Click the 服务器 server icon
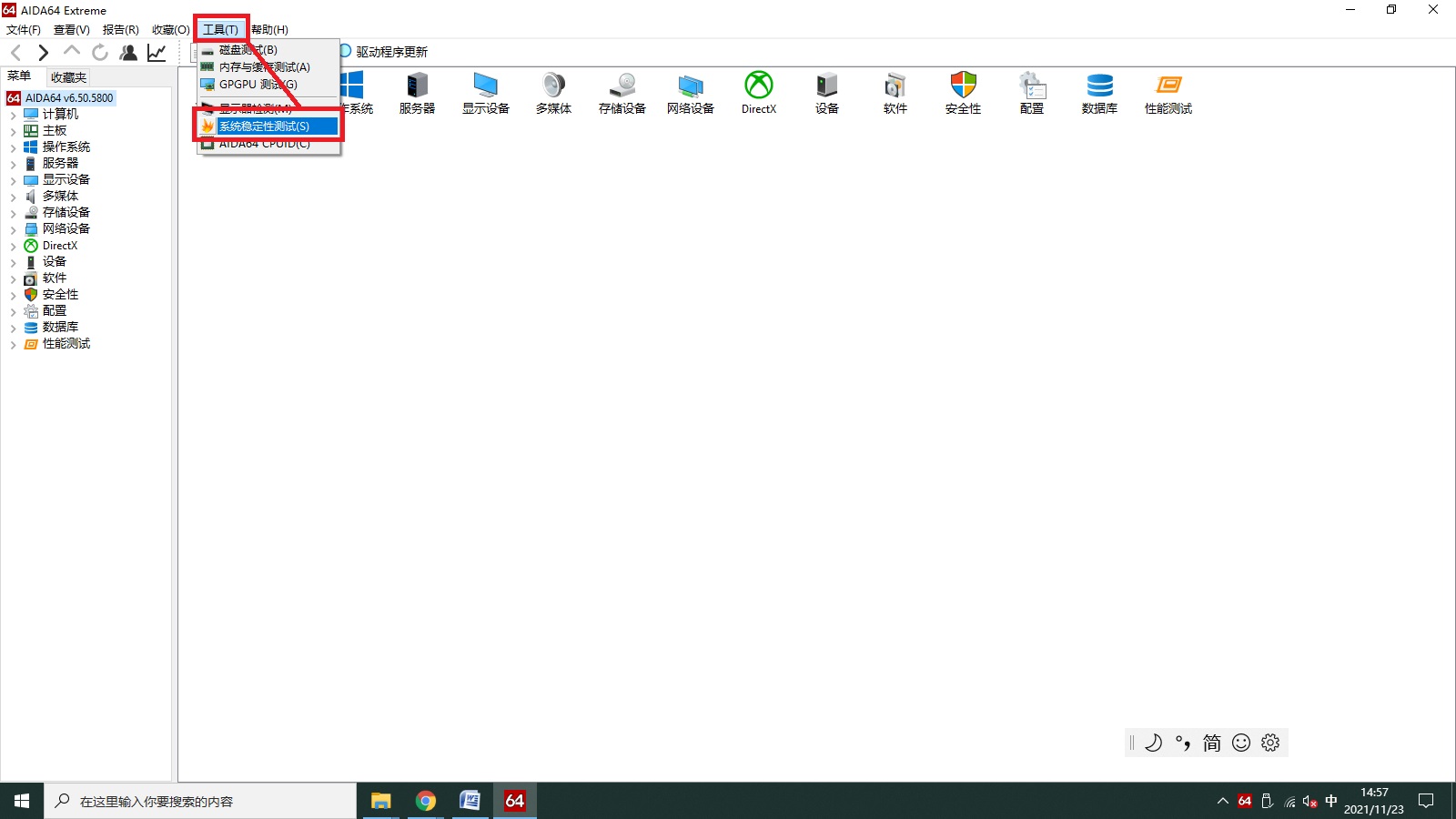Image resolution: width=1456 pixels, height=819 pixels. tap(417, 92)
